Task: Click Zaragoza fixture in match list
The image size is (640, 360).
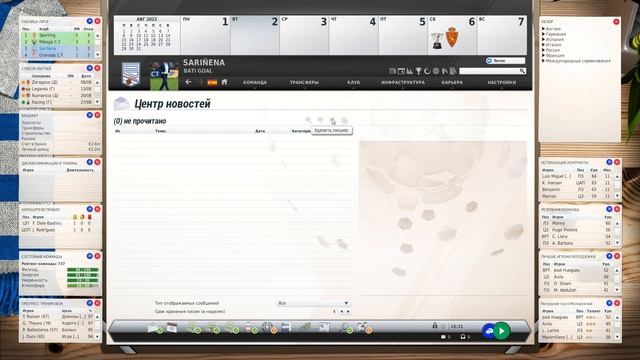Action: [58, 82]
